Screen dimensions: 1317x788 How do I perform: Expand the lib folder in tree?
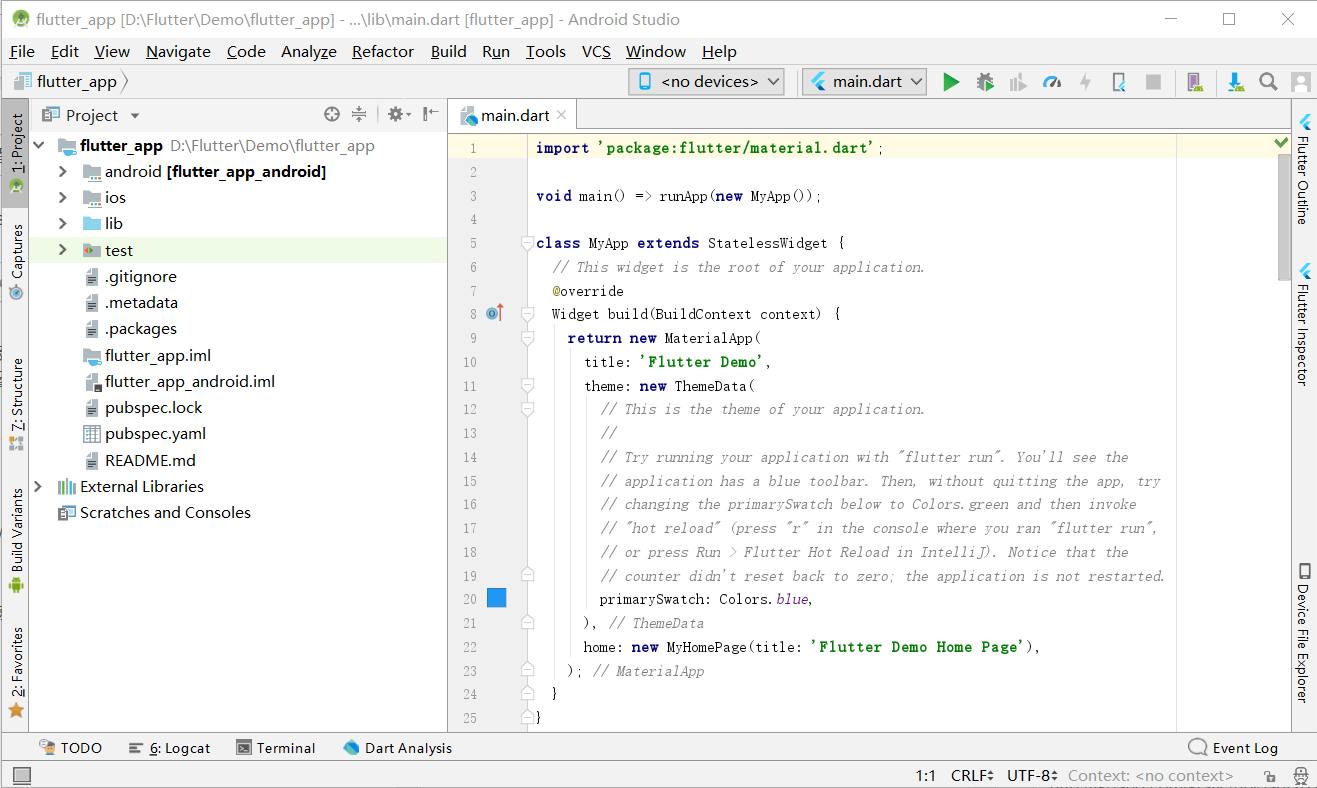tap(62, 224)
